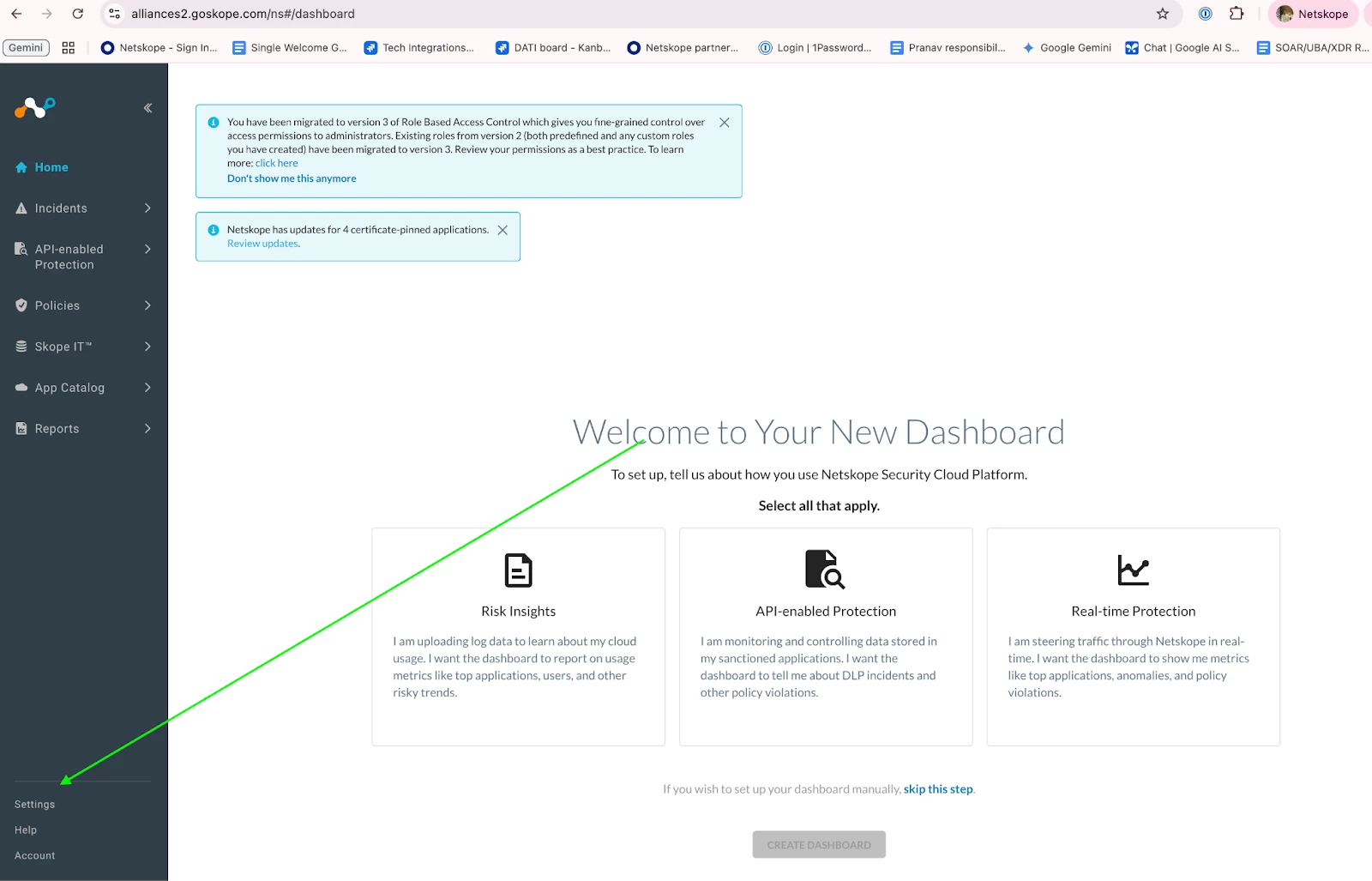This screenshot has height=881, width=1372.
Task: Select the Risk Insights card
Action: 518,637
